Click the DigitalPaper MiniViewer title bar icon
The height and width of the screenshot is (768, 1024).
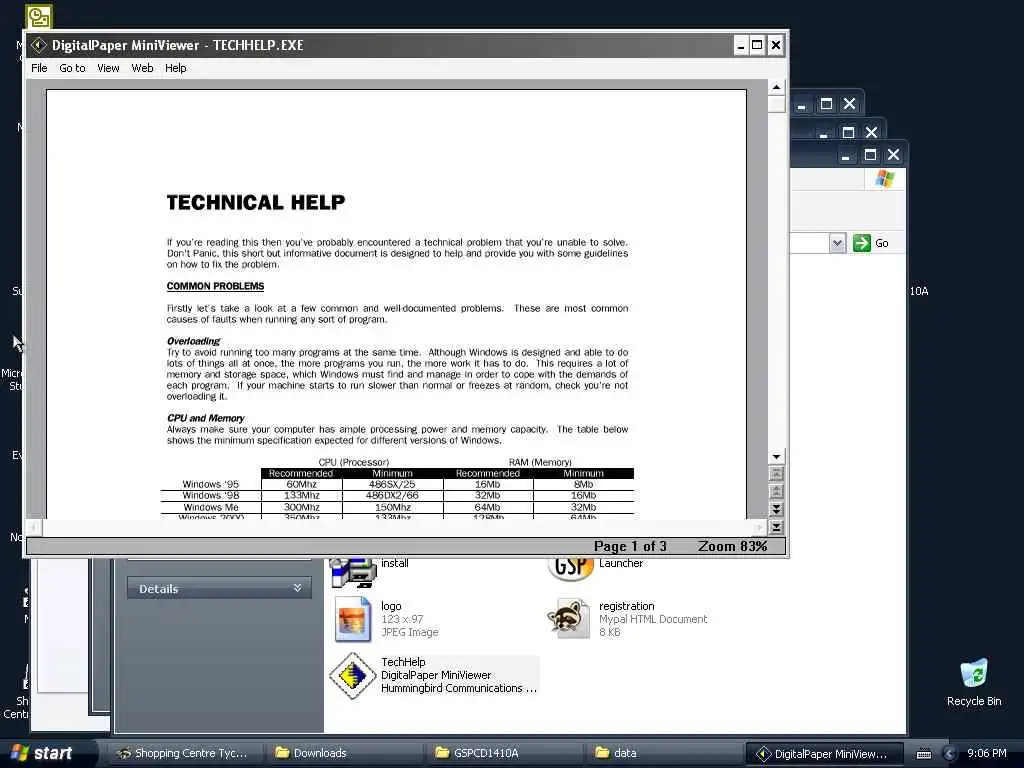point(39,45)
